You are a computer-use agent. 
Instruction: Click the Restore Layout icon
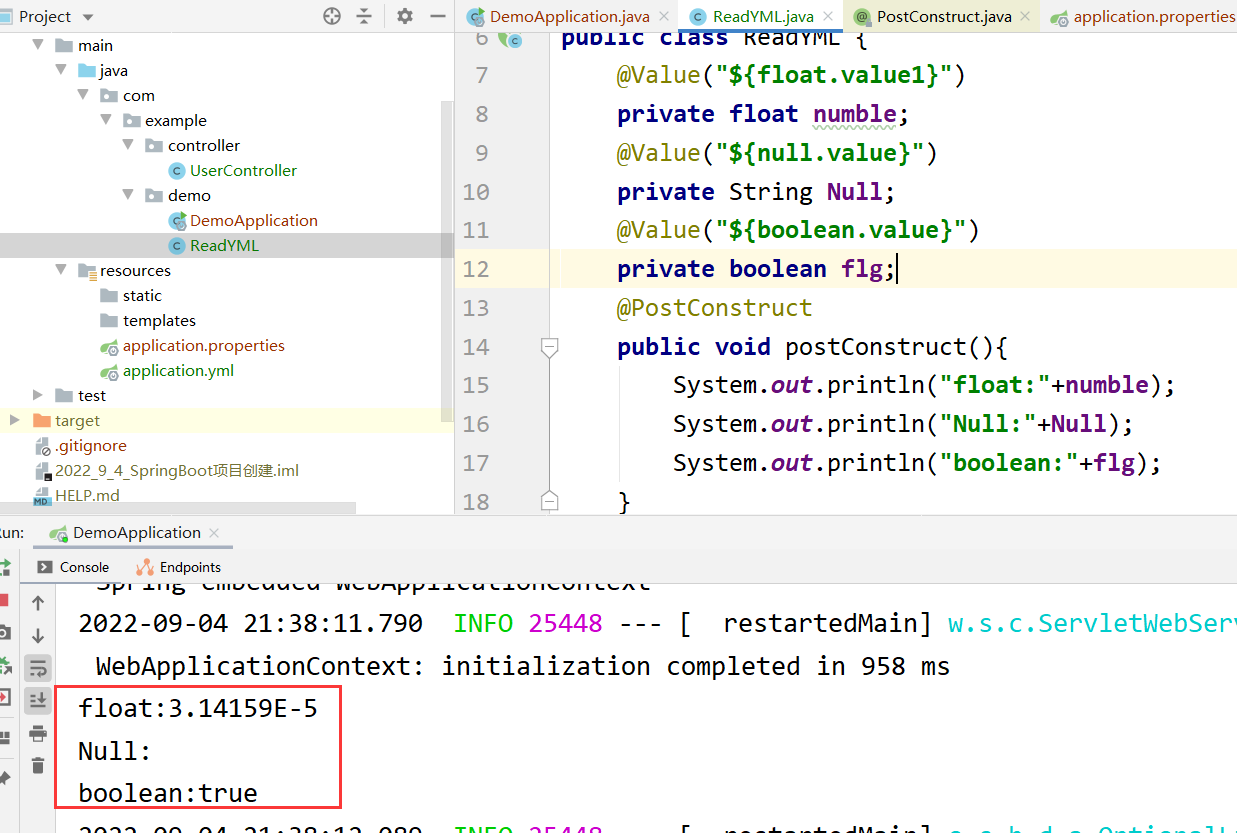click(x=4, y=738)
